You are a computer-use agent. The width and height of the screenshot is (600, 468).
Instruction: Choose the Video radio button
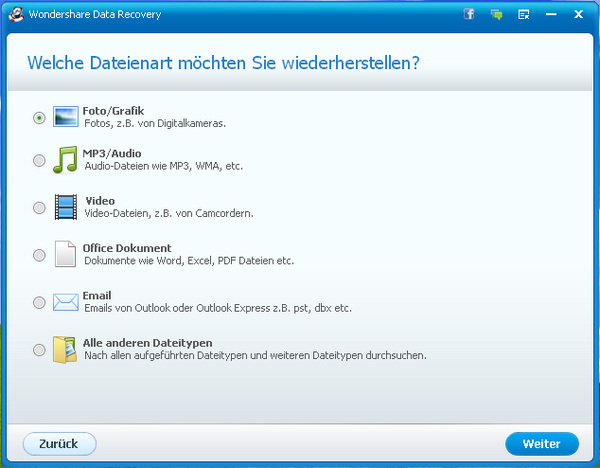(39, 208)
